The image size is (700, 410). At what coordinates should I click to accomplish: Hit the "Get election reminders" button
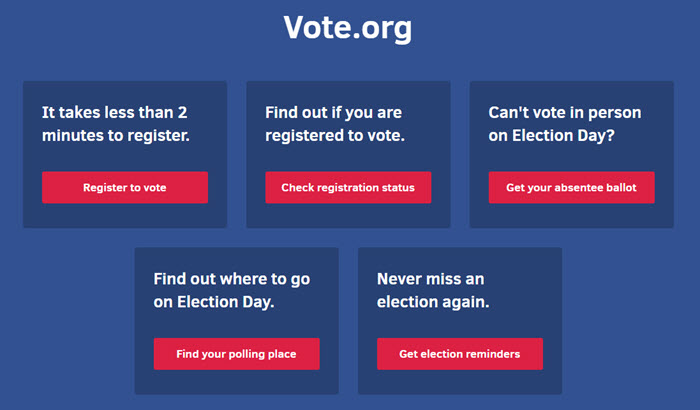(460, 353)
